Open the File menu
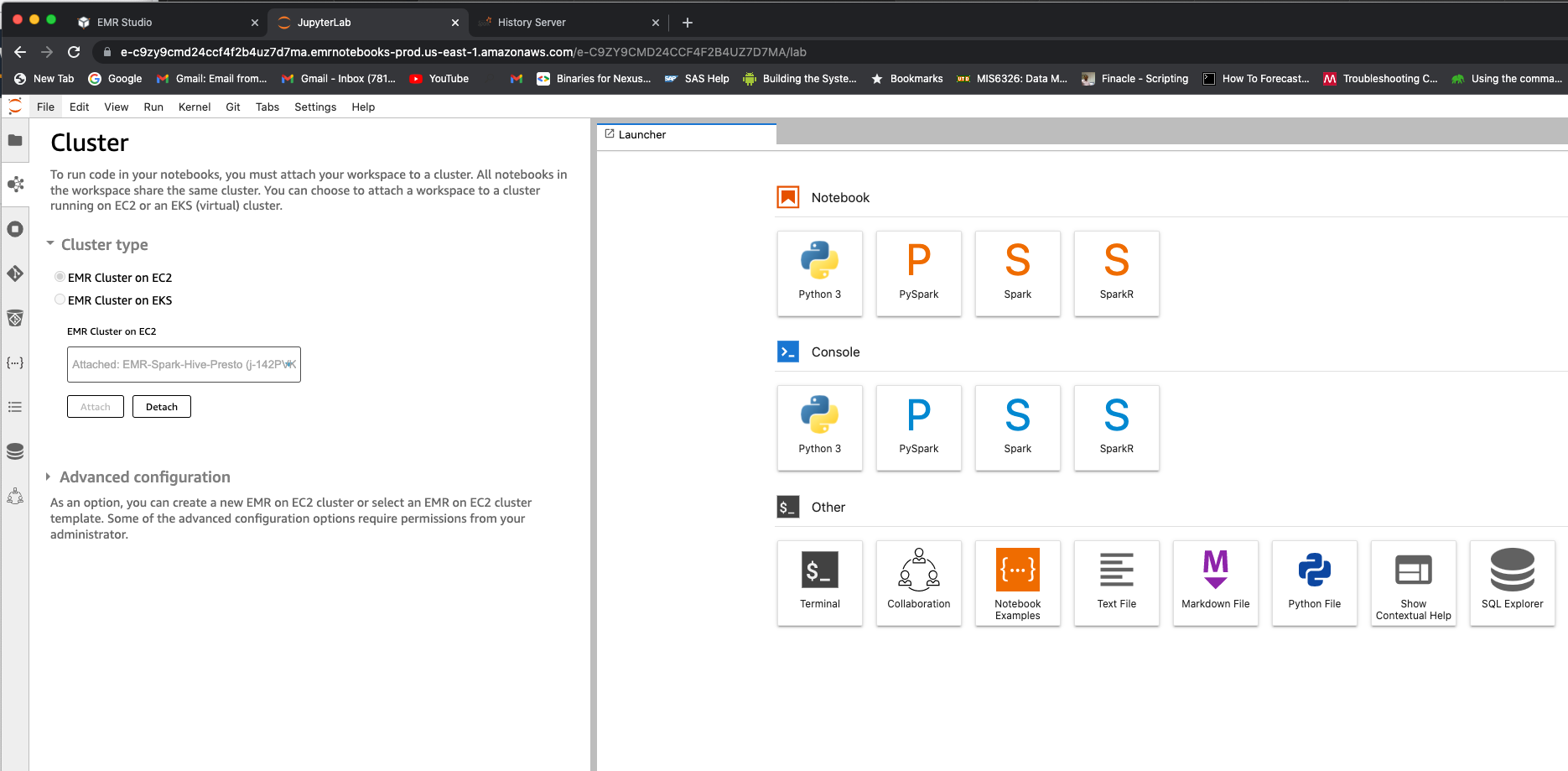The width and height of the screenshot is (1568, 771). pos(45,107)
